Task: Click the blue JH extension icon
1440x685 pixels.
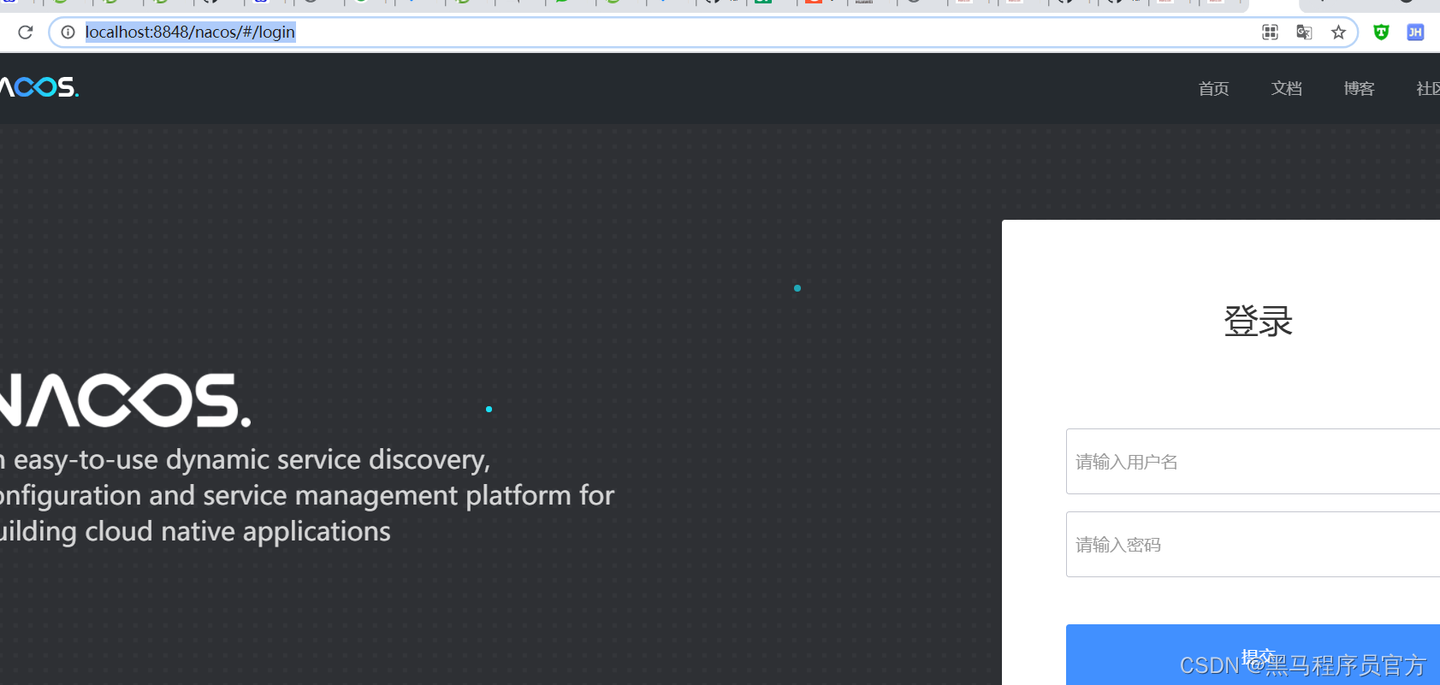Action: pyautogui.click(x=1415, y=32)
